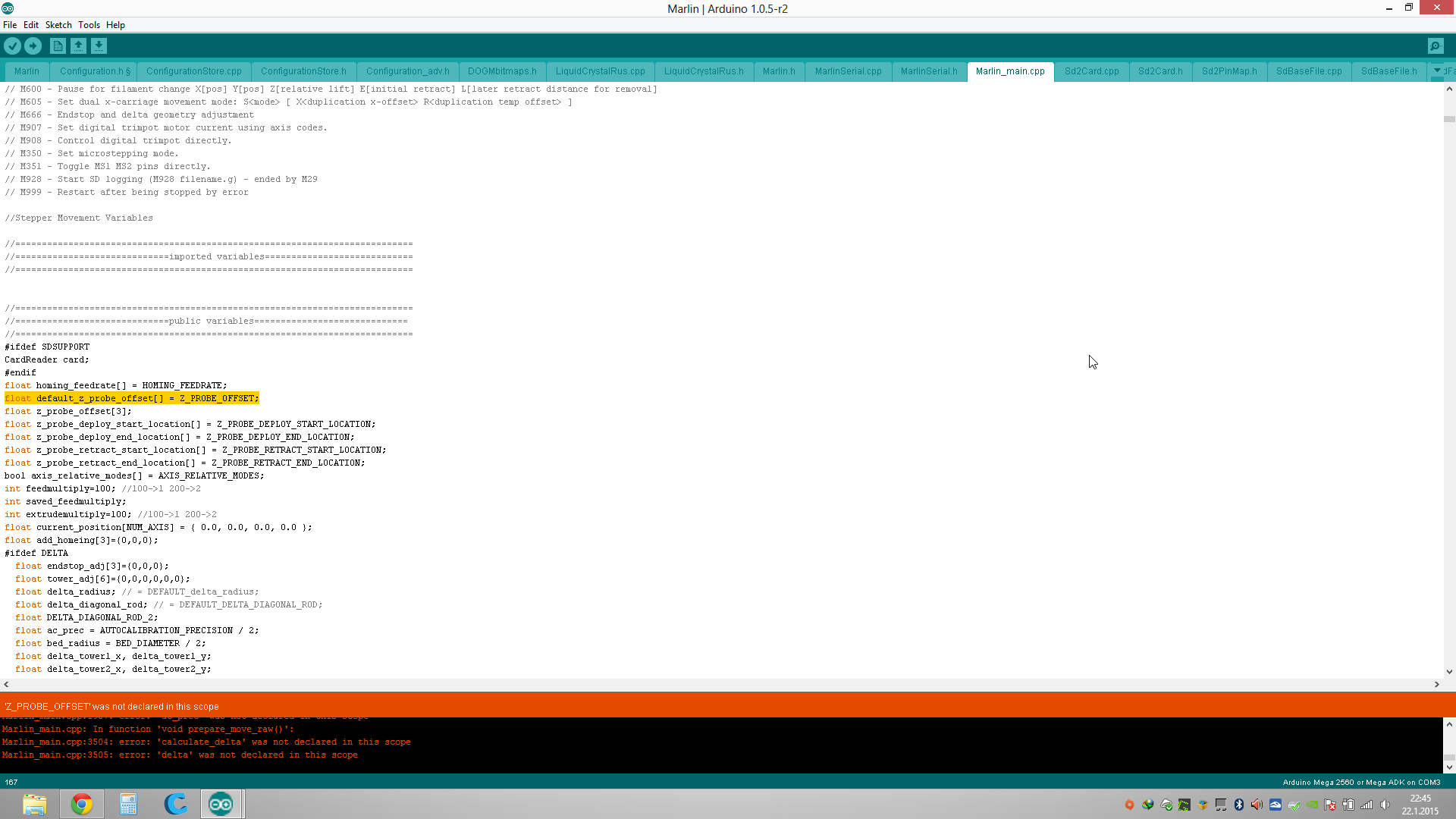
Task: Click the Upload arrow button
Action: [x=33, y=46]
